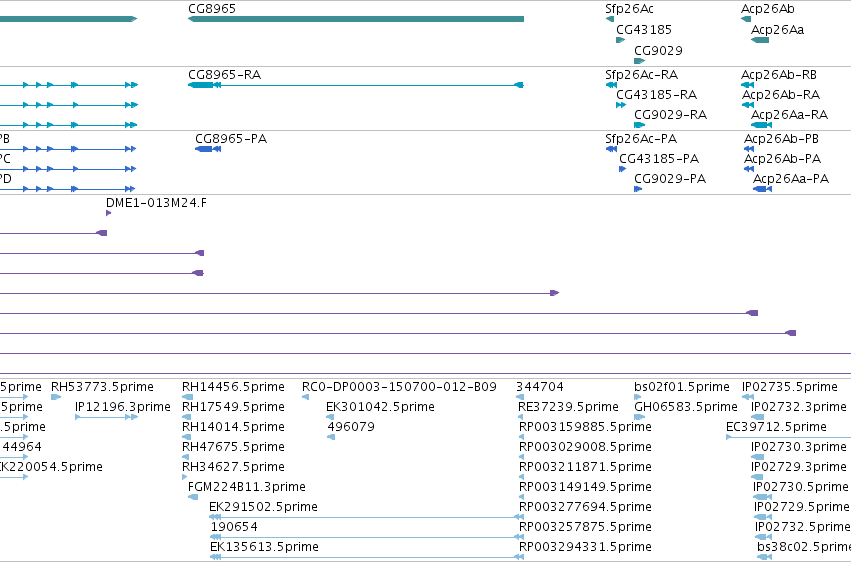Viewport: 851px width, 562px height.
Task: Click the RC0-DP0003-150700-012-B09 label
Action: pyautogui.click(x=399, y=387)
